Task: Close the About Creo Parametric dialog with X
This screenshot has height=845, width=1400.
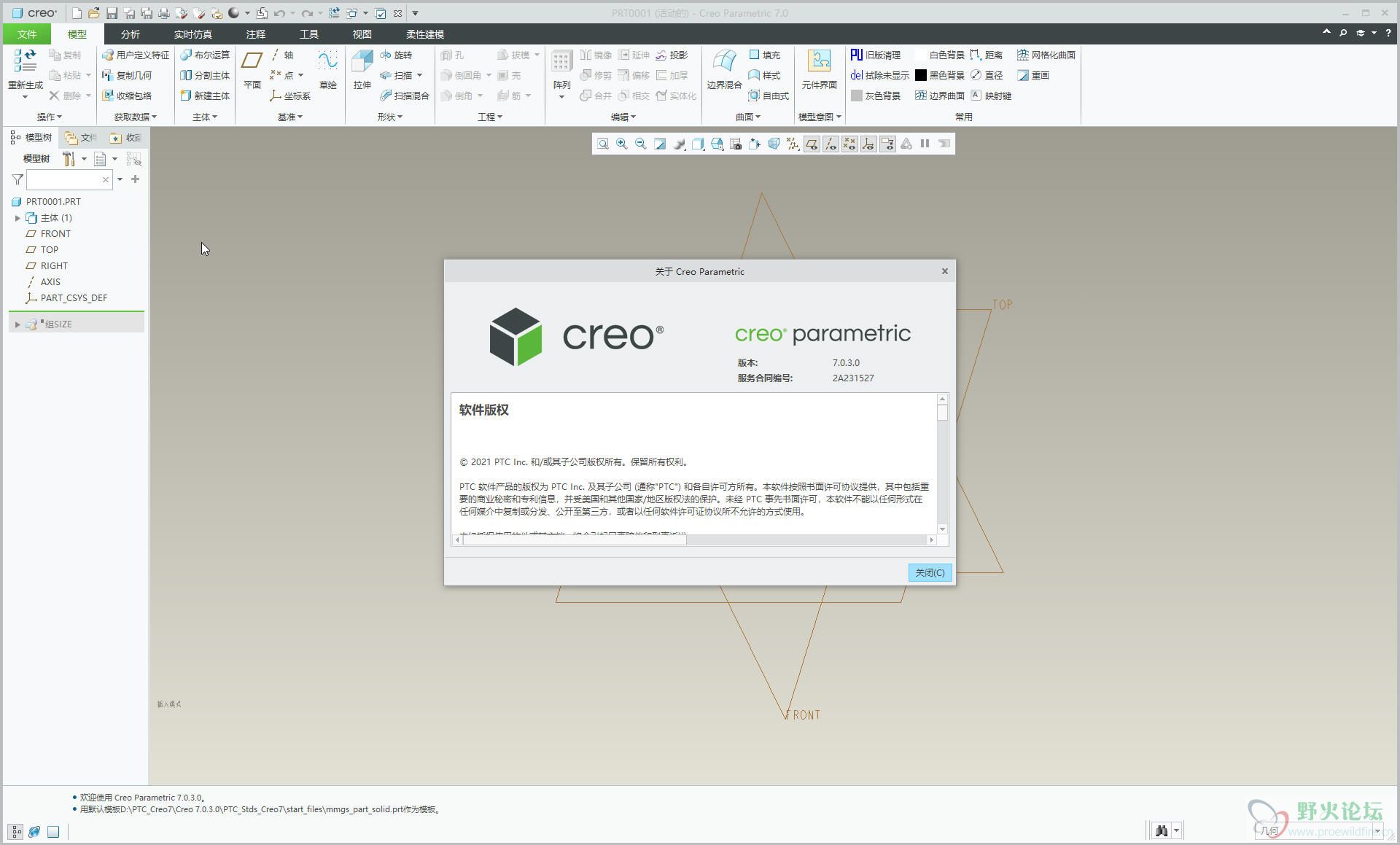Action: click(945, 271)
